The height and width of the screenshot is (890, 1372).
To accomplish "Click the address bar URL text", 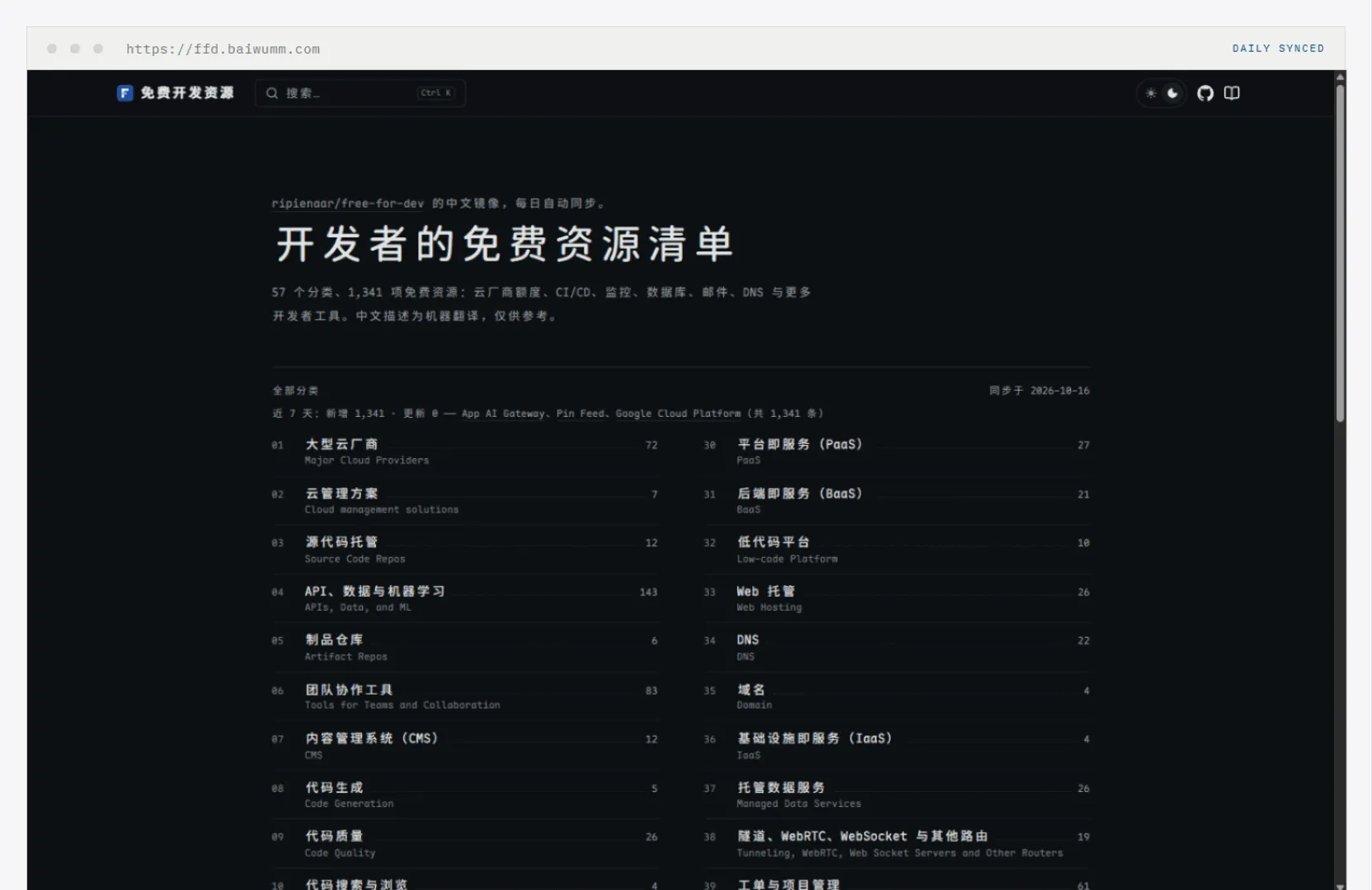I will point(223,49).
